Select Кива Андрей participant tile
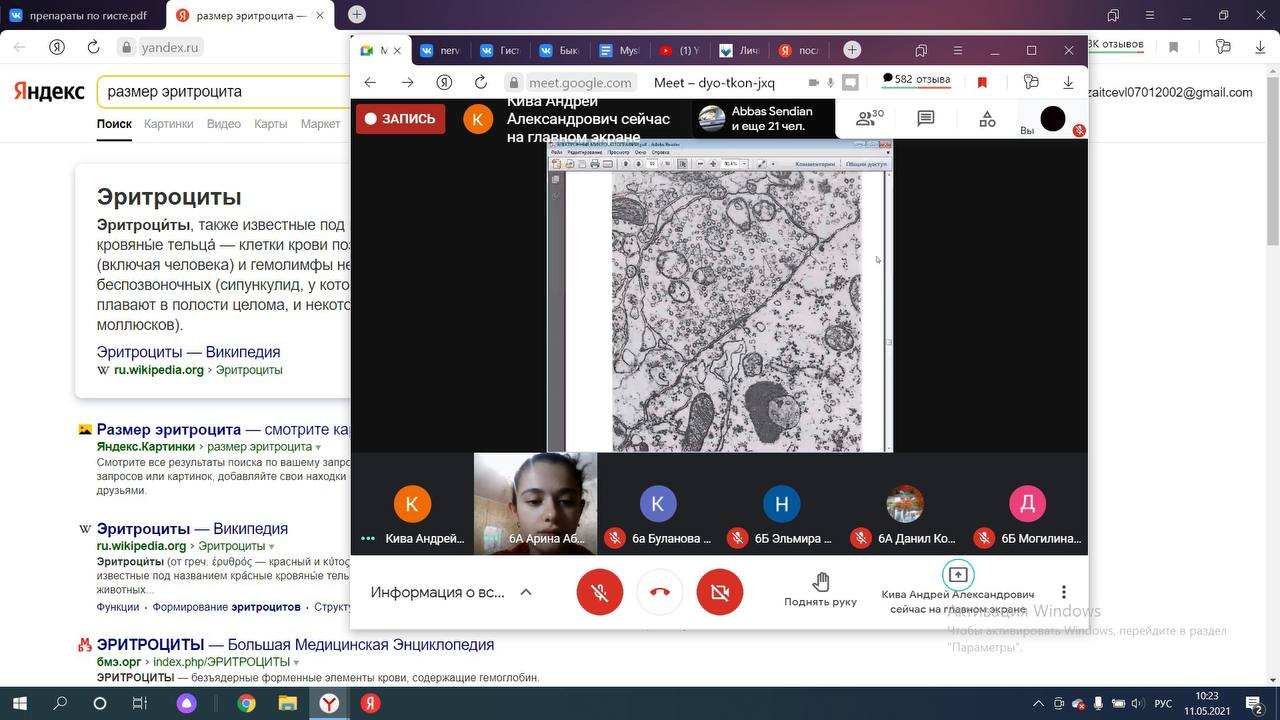This screenshot has height=720, width=1280. [x=412, y=503]
